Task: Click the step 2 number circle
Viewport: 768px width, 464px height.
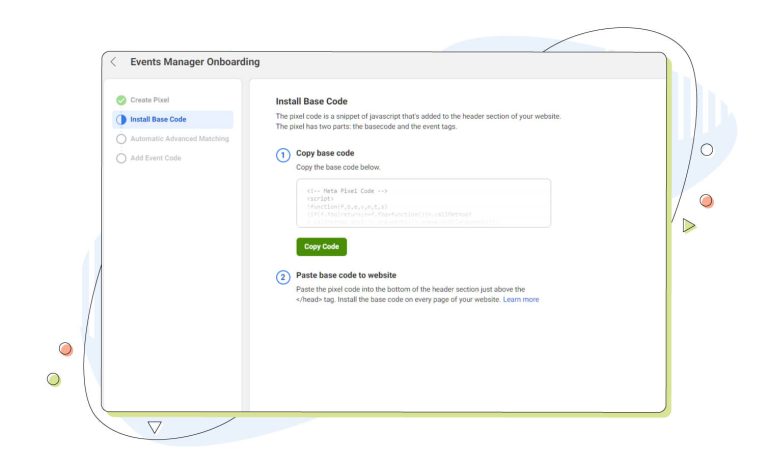Action: click(x=283, y=277)
